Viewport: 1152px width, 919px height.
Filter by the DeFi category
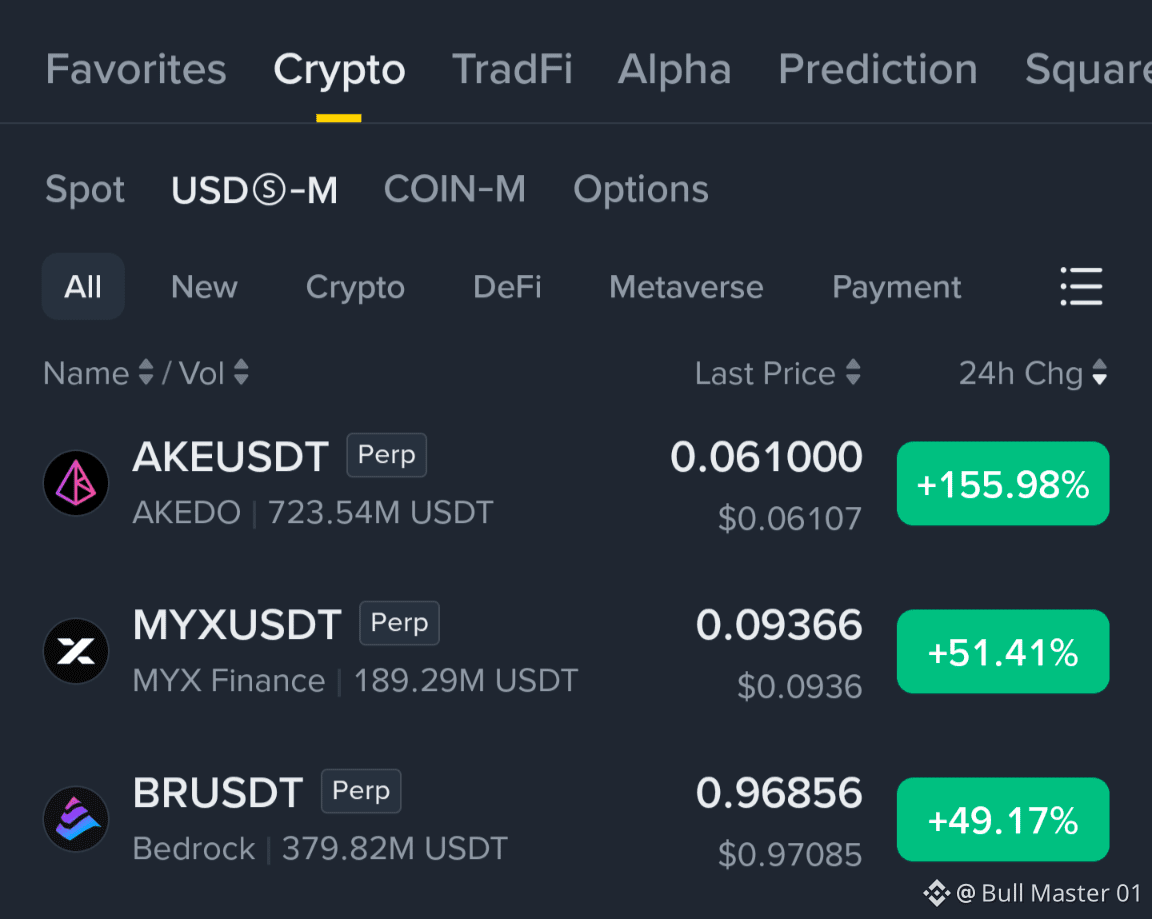tap(507, 287)
